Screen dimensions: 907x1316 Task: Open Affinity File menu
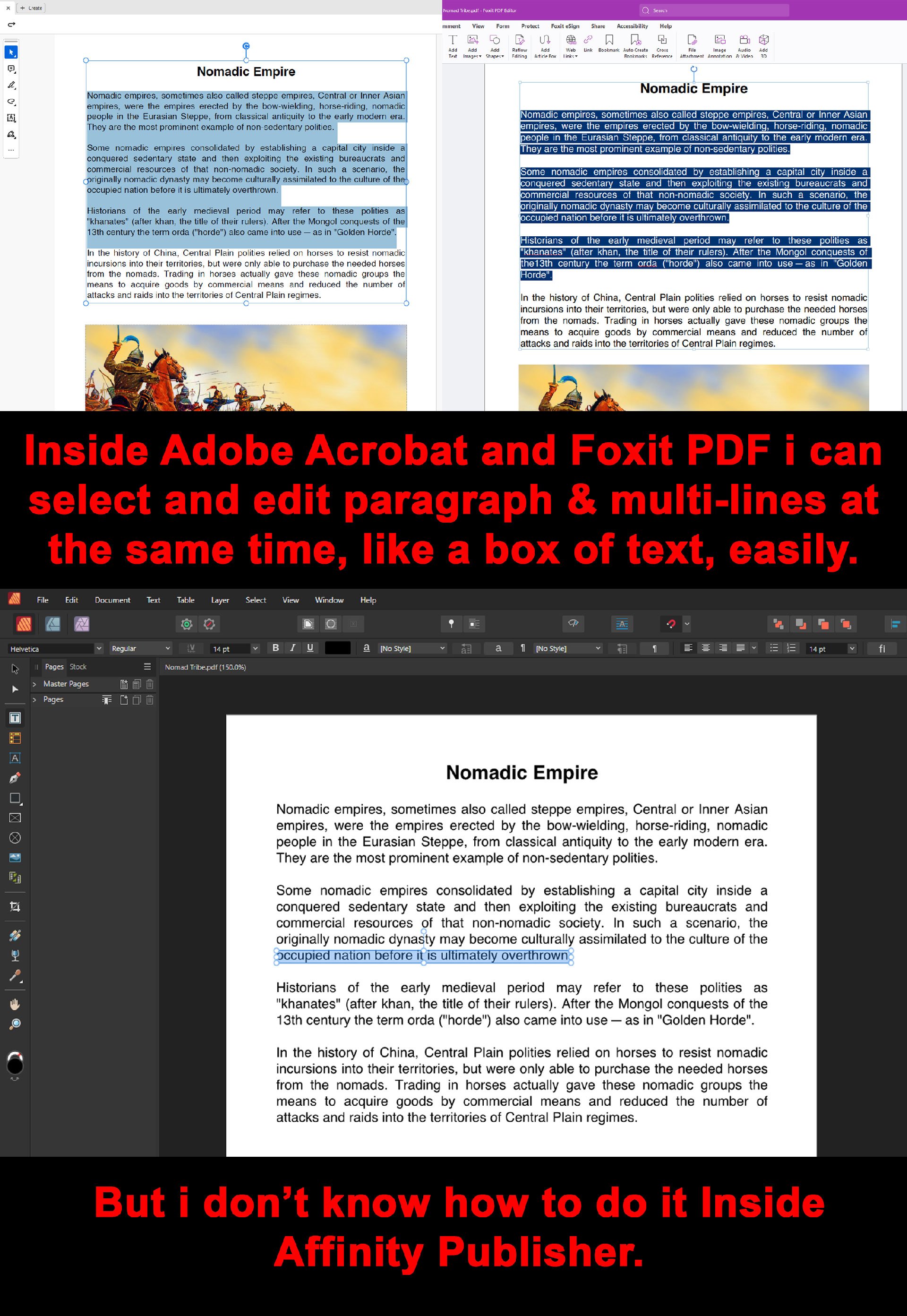click(x=43, y=600)
